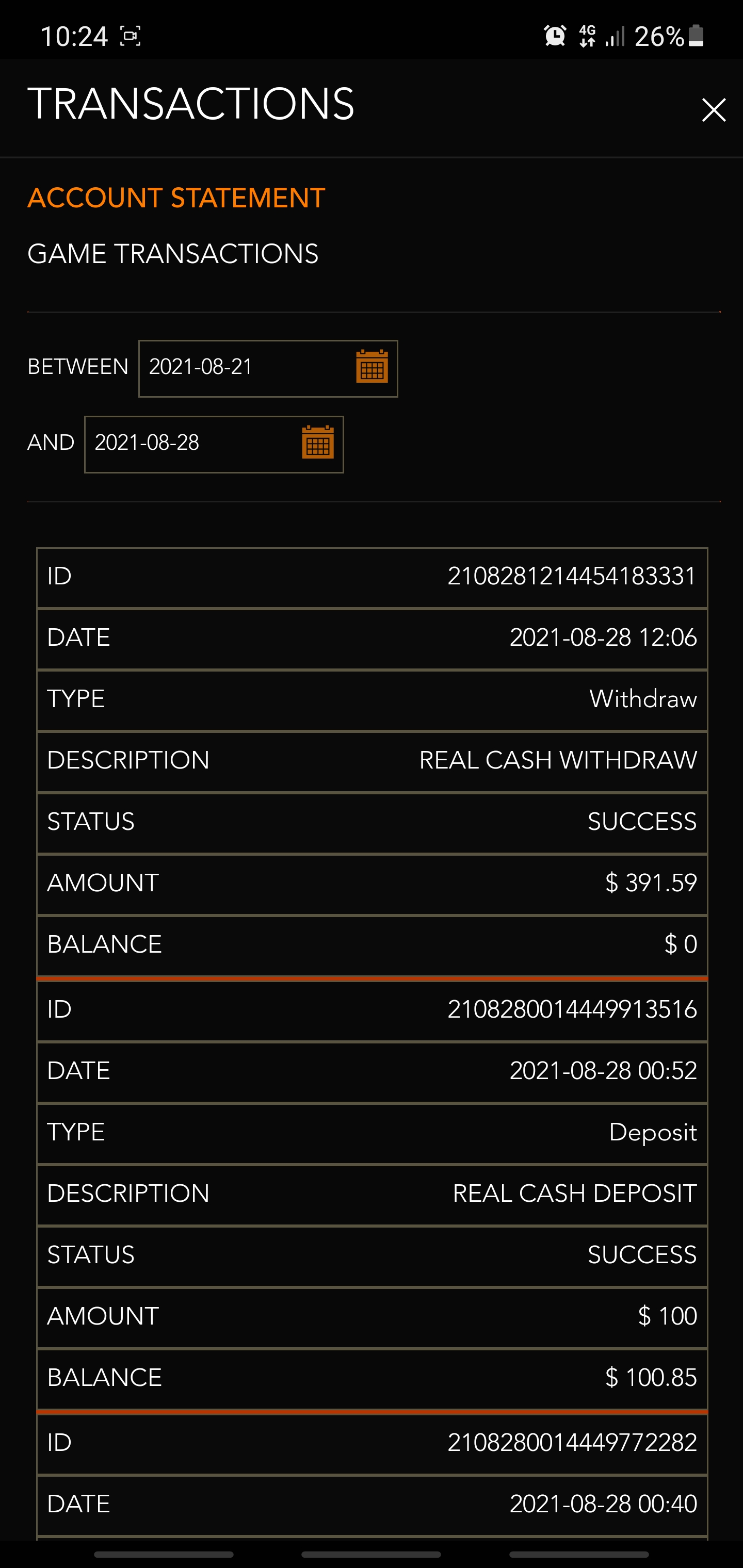Image resolution: width=743 pixels, height=1568 pixels.
Task: Tap the $ 391.59 withdraw amount
Action: (651, 883)
